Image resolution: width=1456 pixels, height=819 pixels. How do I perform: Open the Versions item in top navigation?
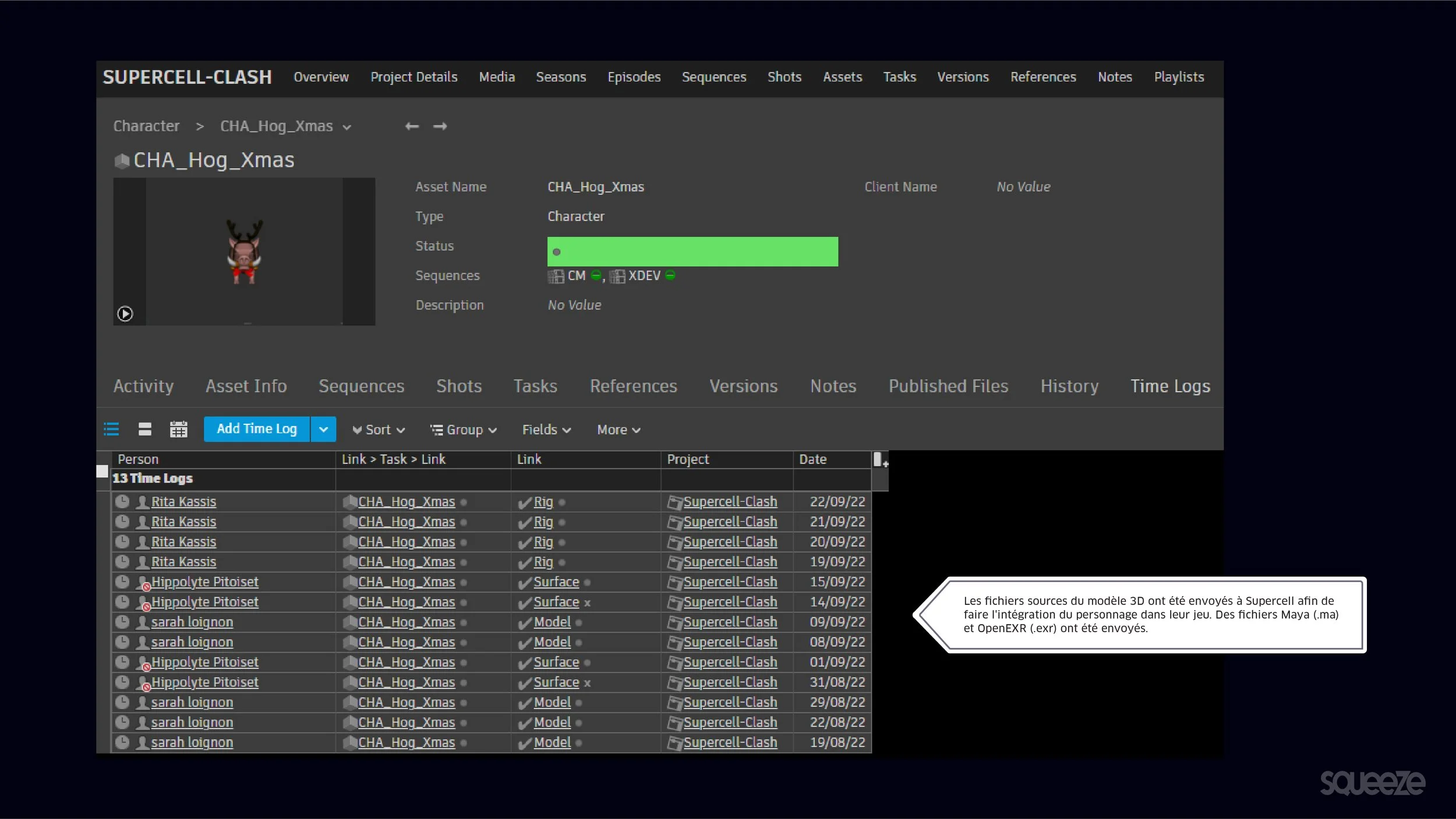(x=962, y=77)
